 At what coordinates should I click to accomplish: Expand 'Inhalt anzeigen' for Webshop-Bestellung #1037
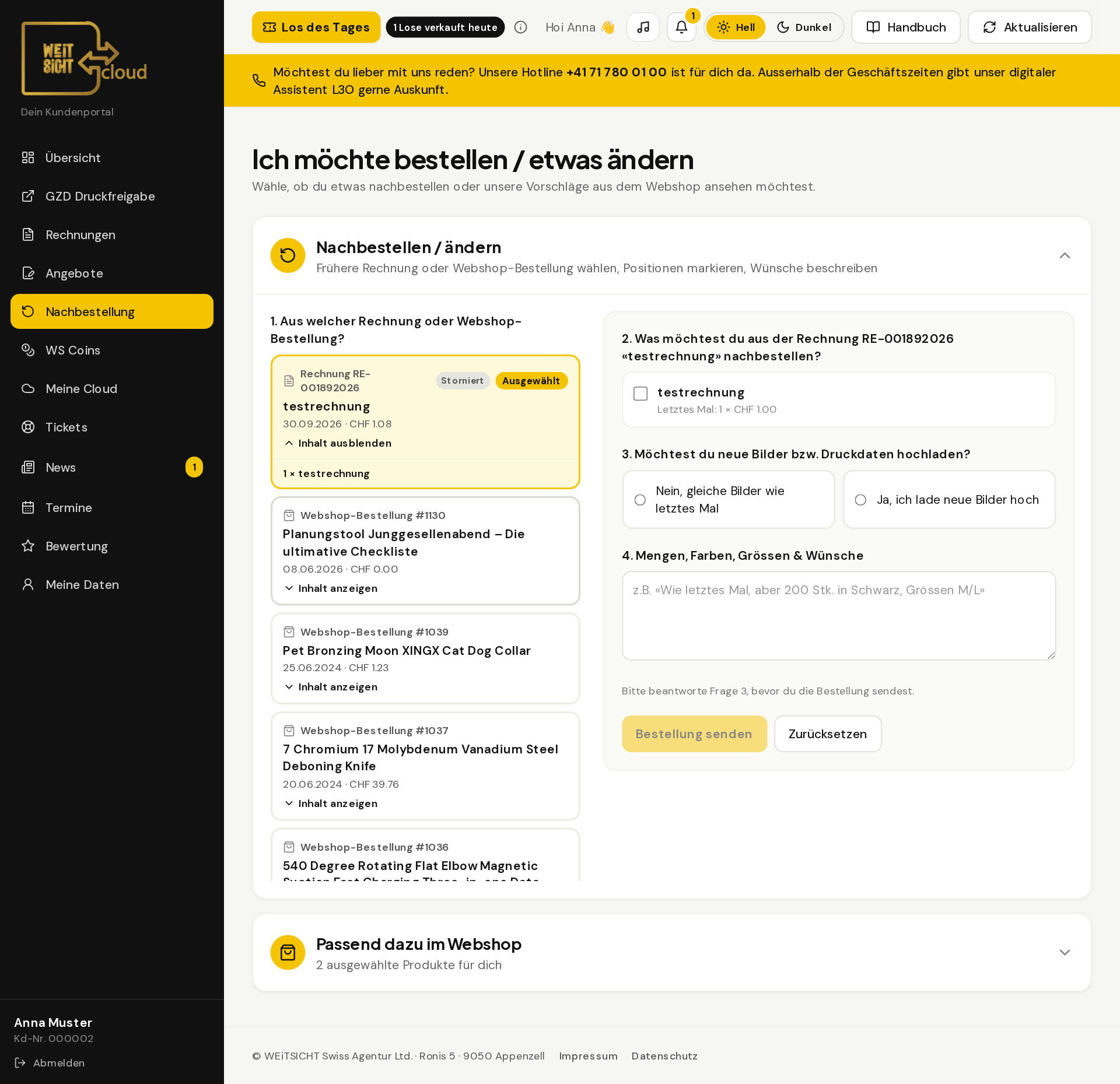click(331, 804)
